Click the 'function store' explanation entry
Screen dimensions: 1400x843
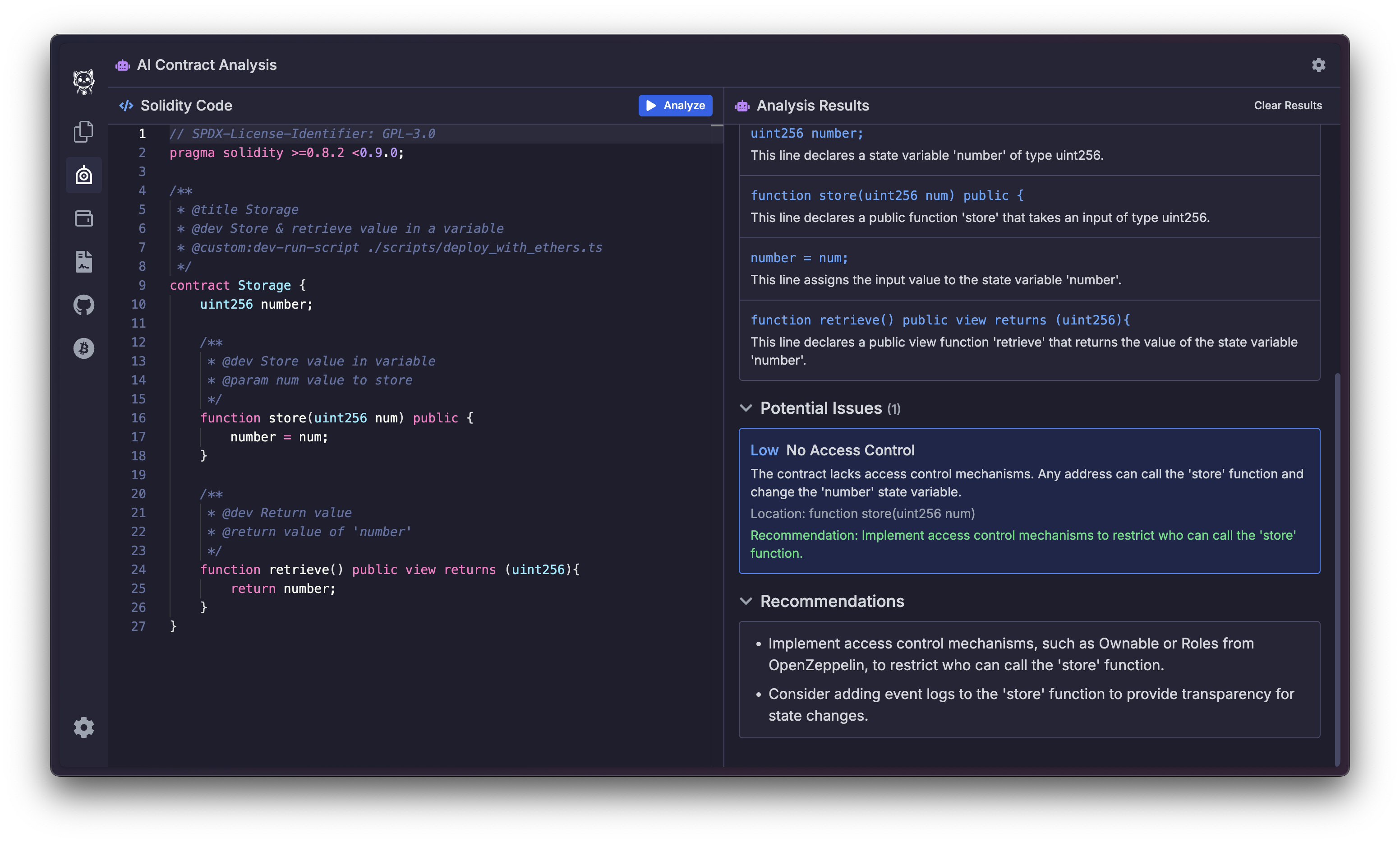tap(1029, 206)
